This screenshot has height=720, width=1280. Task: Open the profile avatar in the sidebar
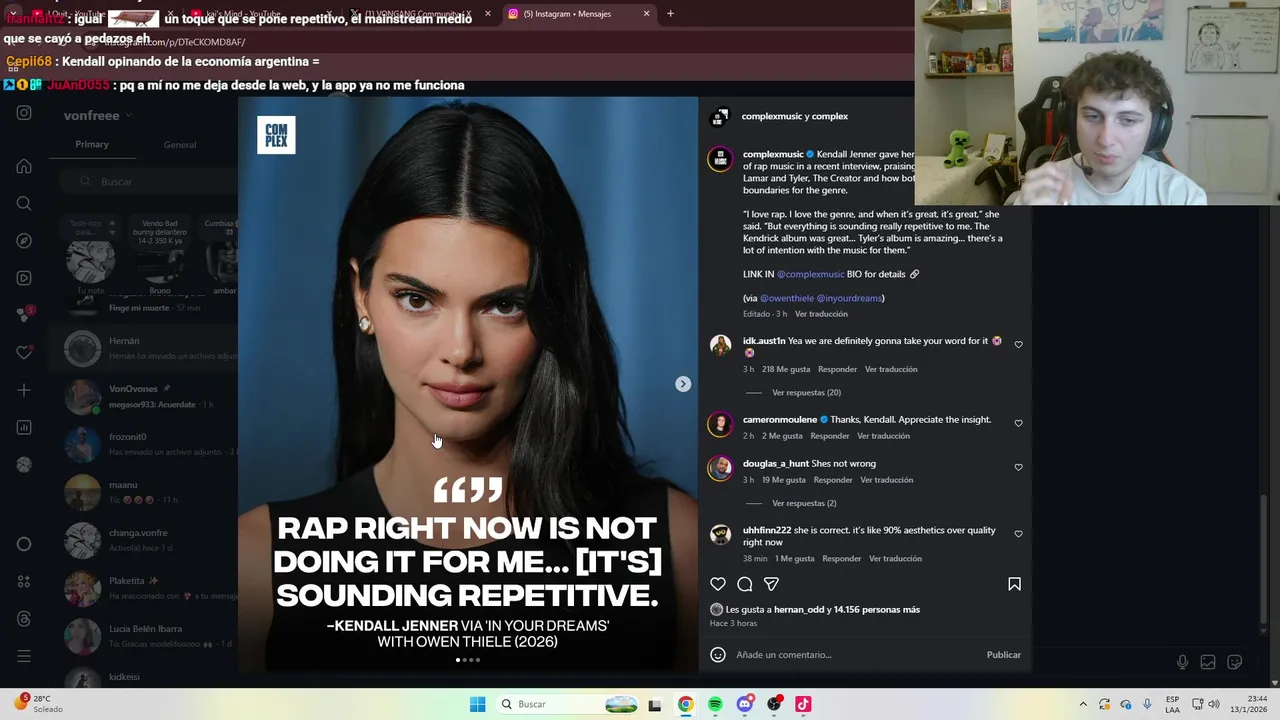coord(24,464)
